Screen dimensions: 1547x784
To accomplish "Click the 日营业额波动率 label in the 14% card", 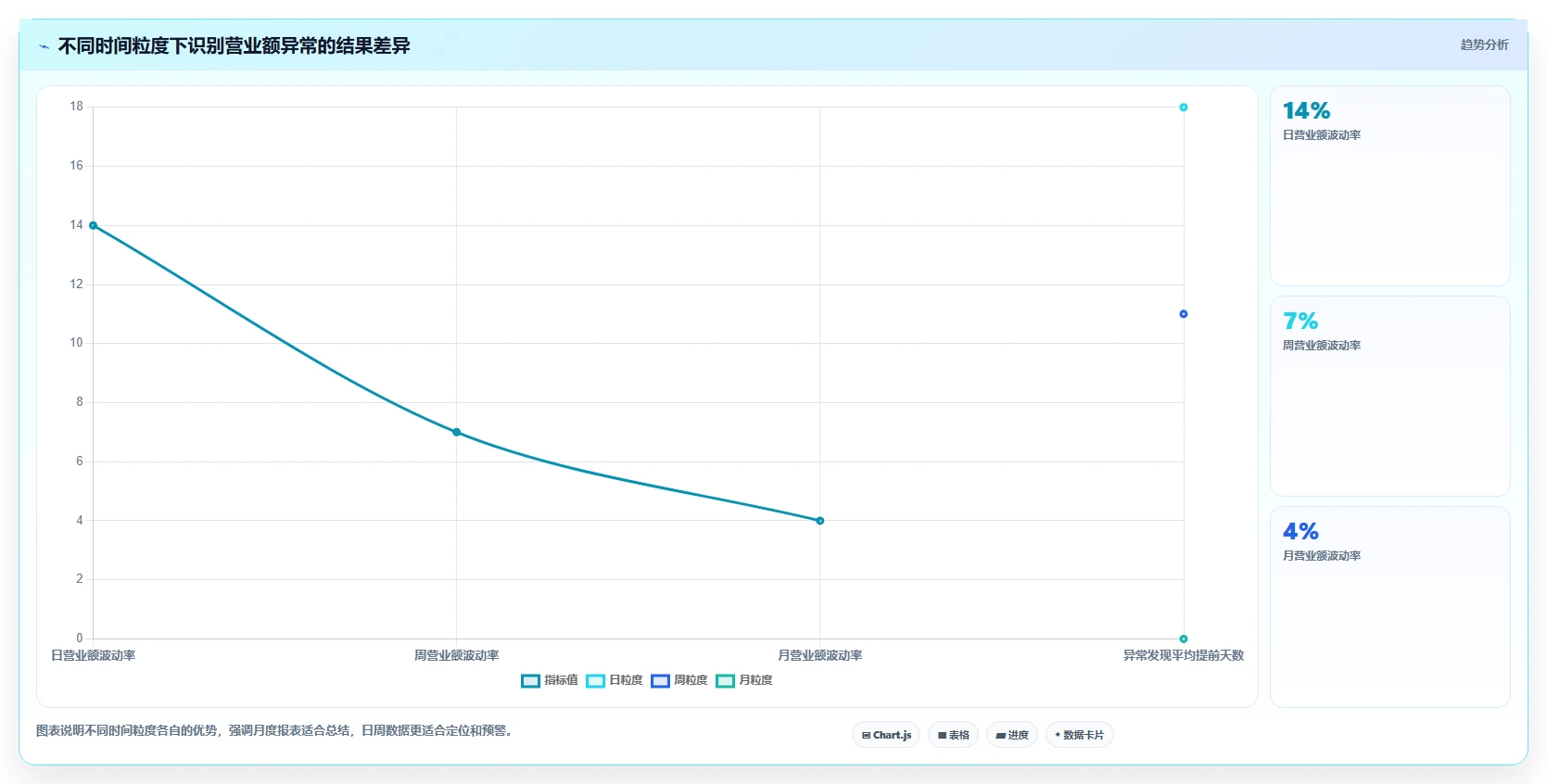I will 1322,135.
